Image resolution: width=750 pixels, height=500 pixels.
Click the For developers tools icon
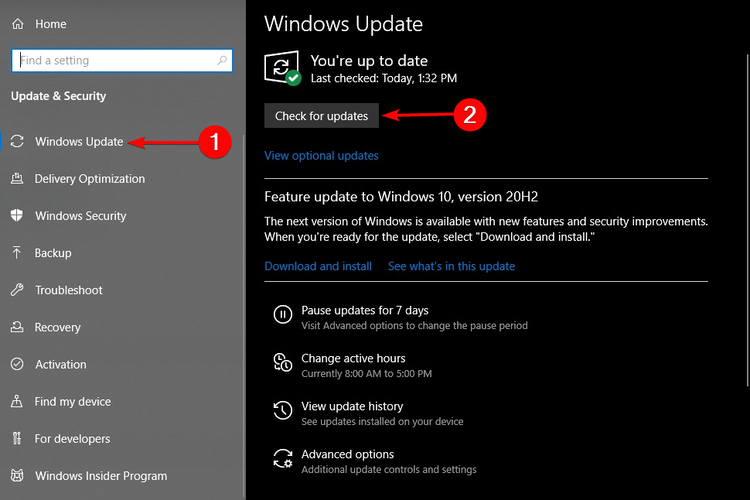click(x=17, y=438)
